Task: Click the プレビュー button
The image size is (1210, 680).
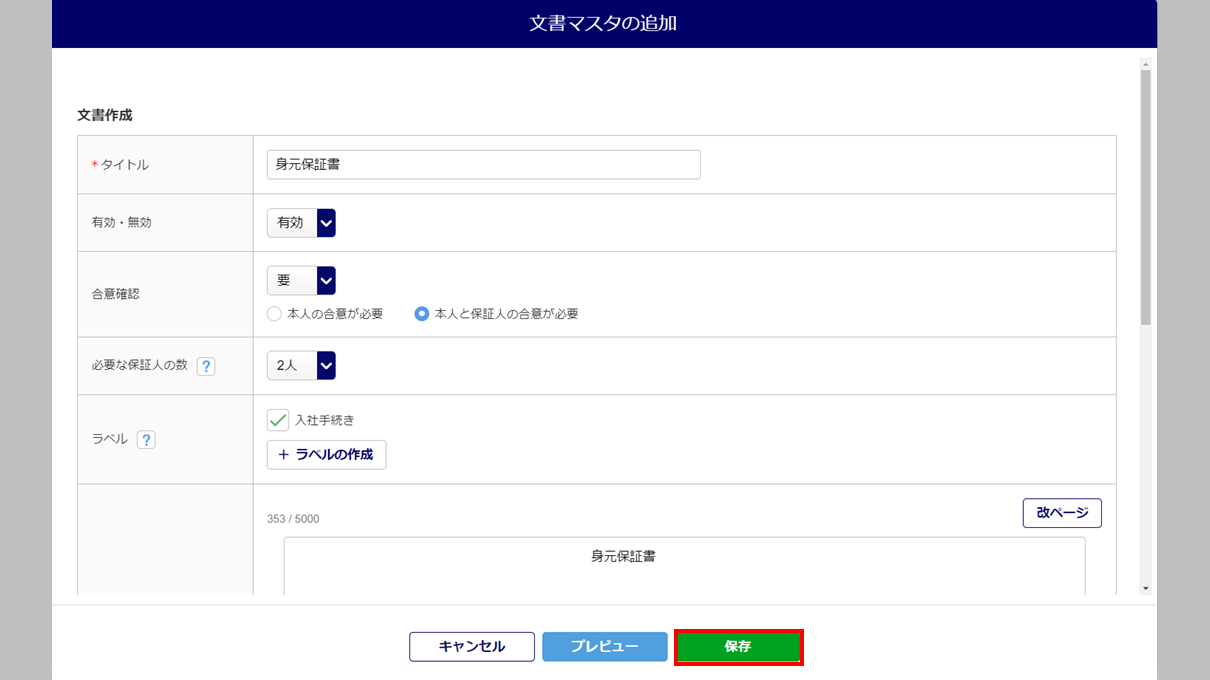Action: click(x=605, y=647)
